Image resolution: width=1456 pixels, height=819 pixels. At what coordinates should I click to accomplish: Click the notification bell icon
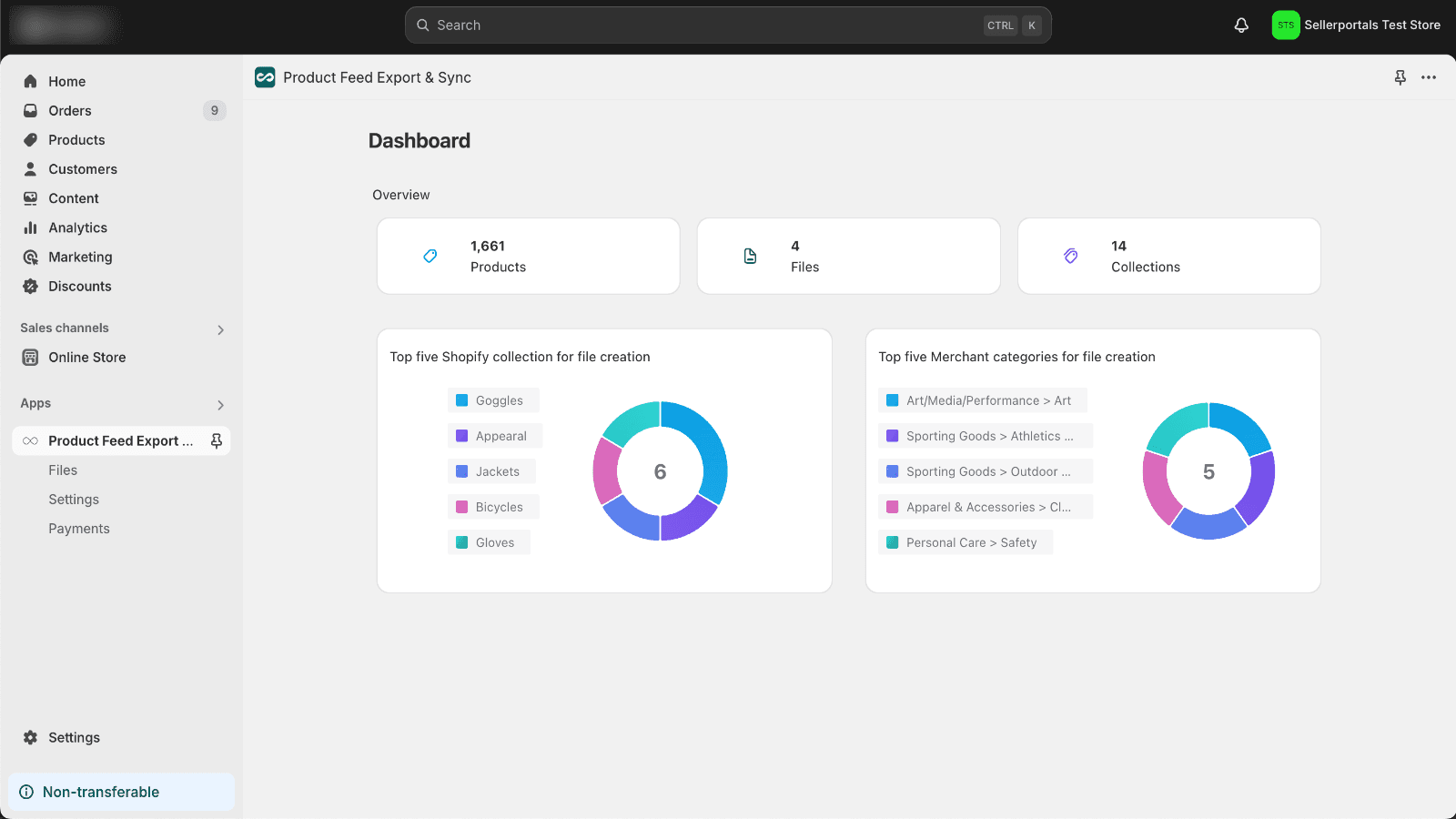pyautogui.click(x=1241, y=25)
